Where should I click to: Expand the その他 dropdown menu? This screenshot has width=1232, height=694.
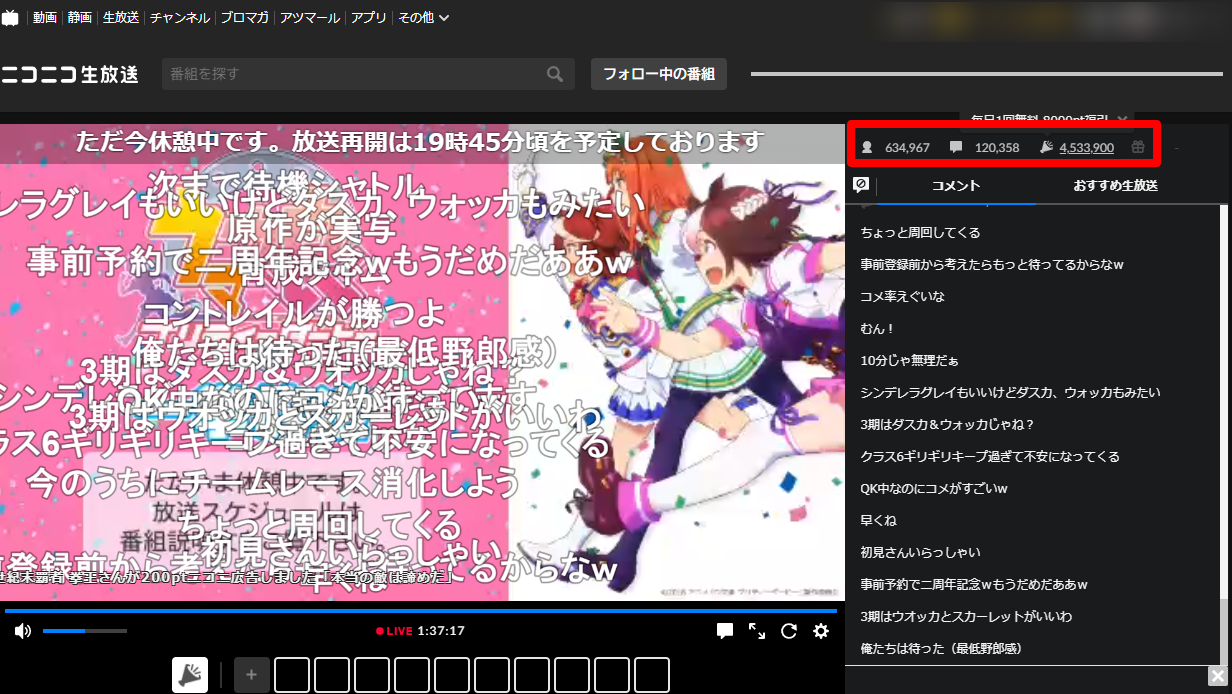423,18
